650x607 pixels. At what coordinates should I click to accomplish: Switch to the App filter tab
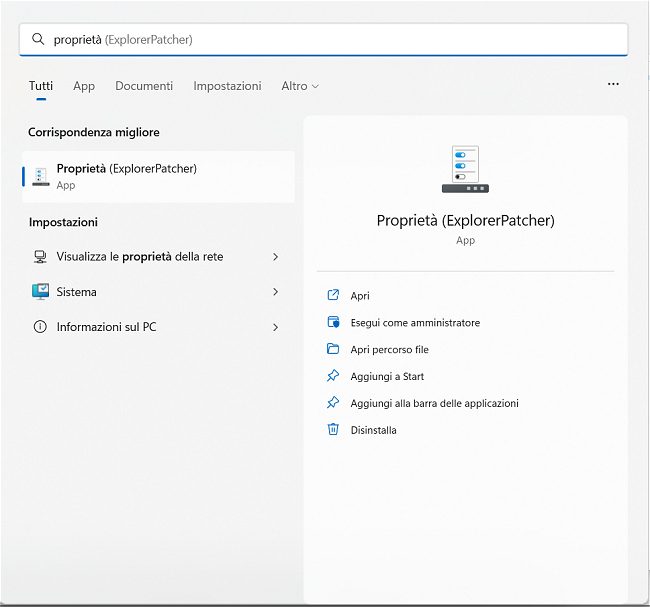coord(84,86)
